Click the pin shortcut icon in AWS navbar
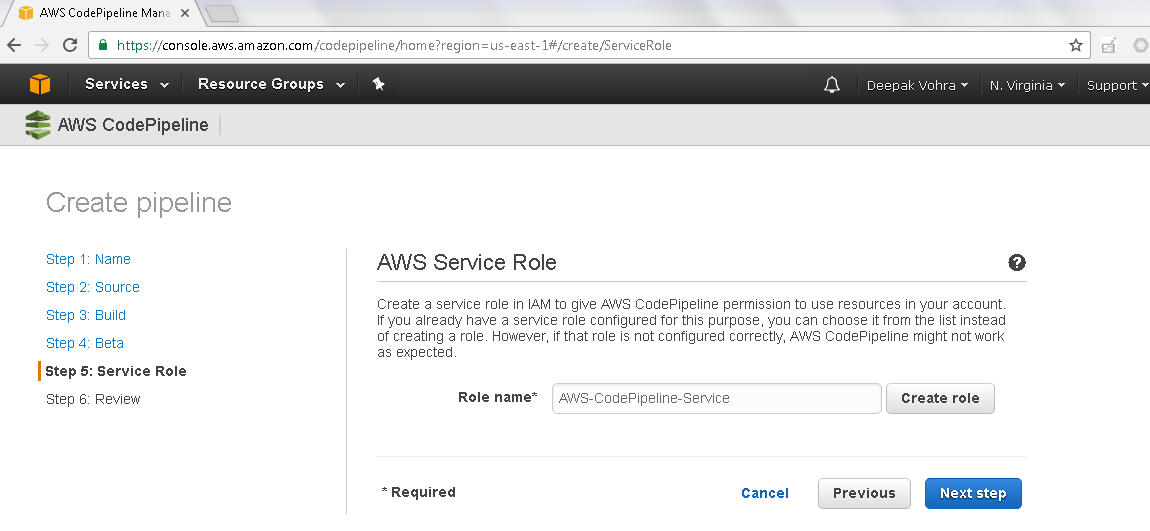 pyautogui.click(x=378, y=84)
